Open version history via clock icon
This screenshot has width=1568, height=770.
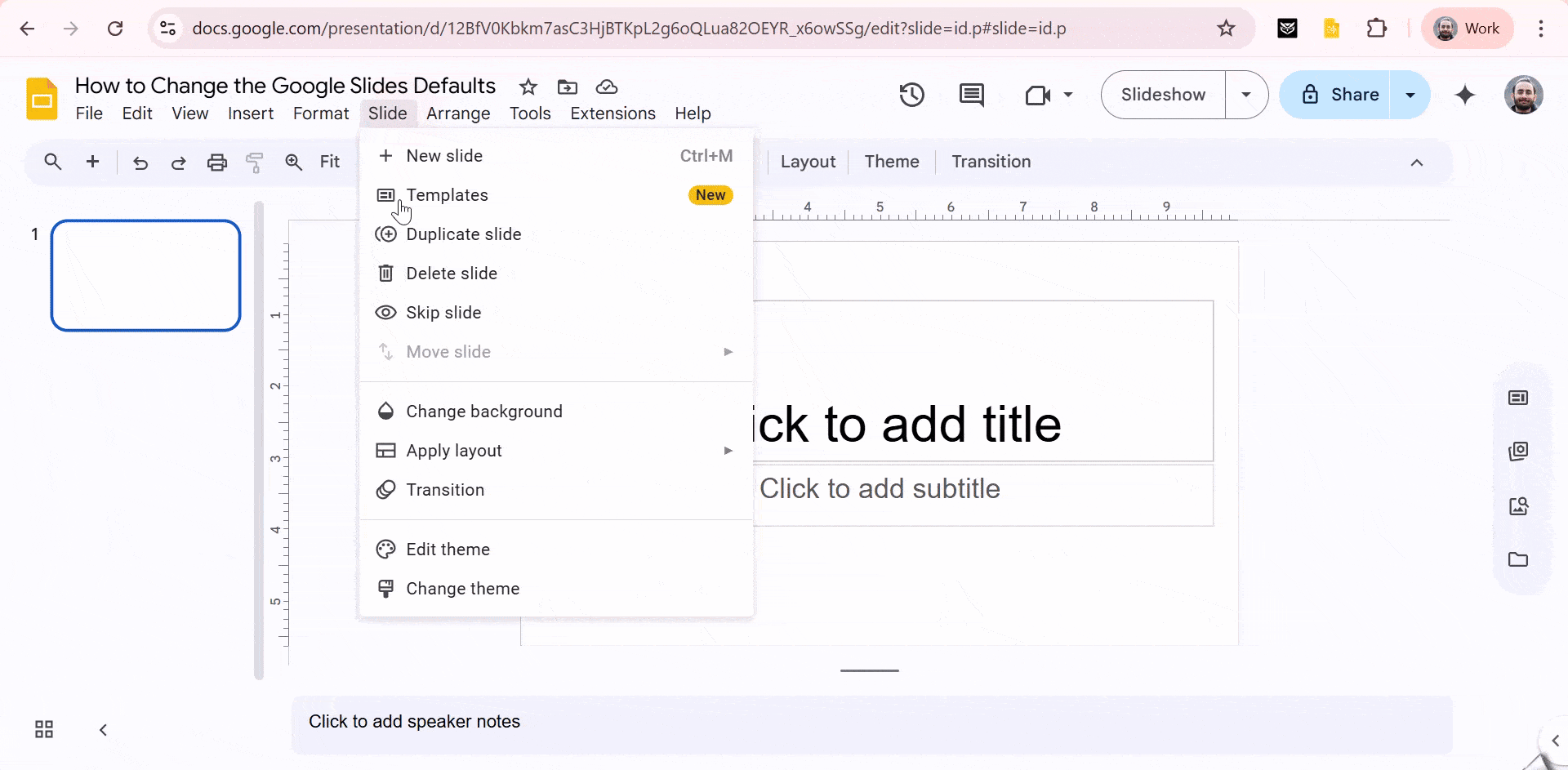click(x=911, y=95)
